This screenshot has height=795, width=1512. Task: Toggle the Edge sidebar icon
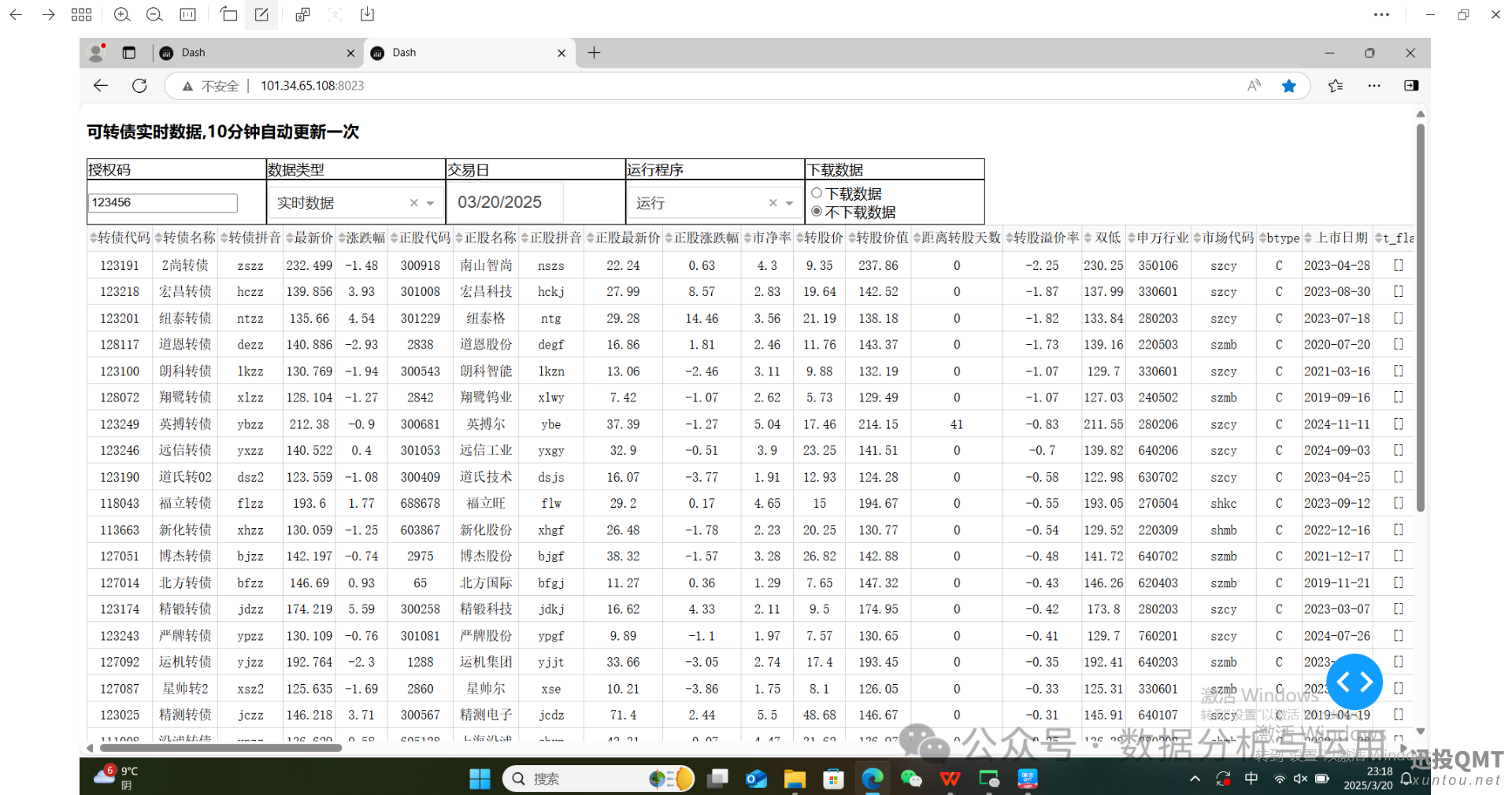point(1411,86)
